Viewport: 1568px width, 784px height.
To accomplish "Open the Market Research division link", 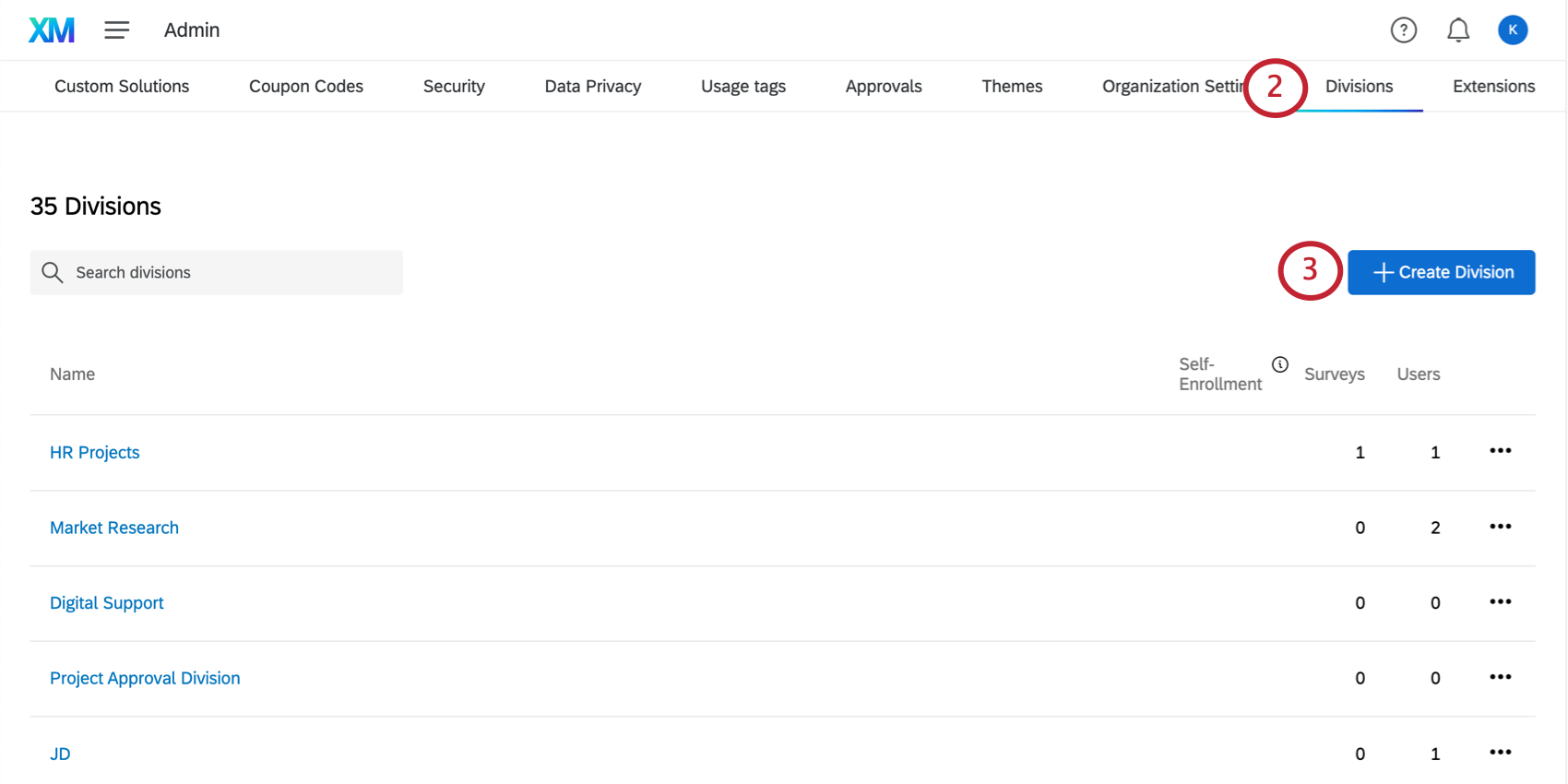I will (114, 528).
